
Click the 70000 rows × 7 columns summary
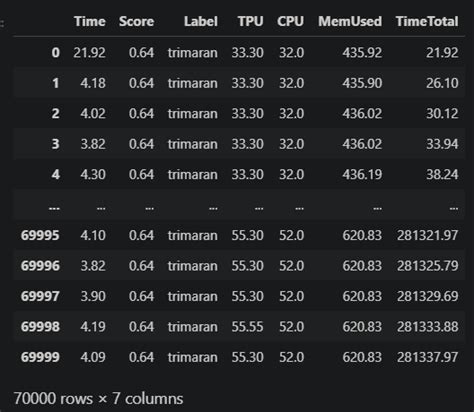click(98, 399)
